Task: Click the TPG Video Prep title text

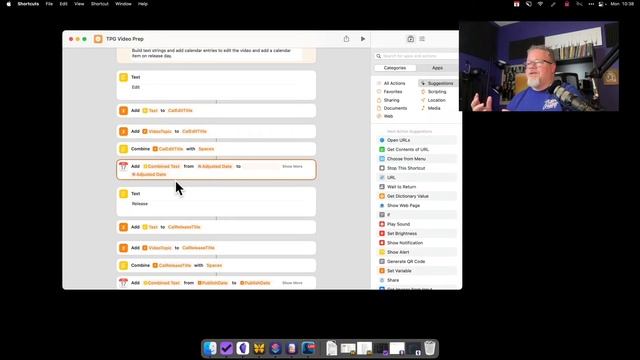Action: (125, 39)
